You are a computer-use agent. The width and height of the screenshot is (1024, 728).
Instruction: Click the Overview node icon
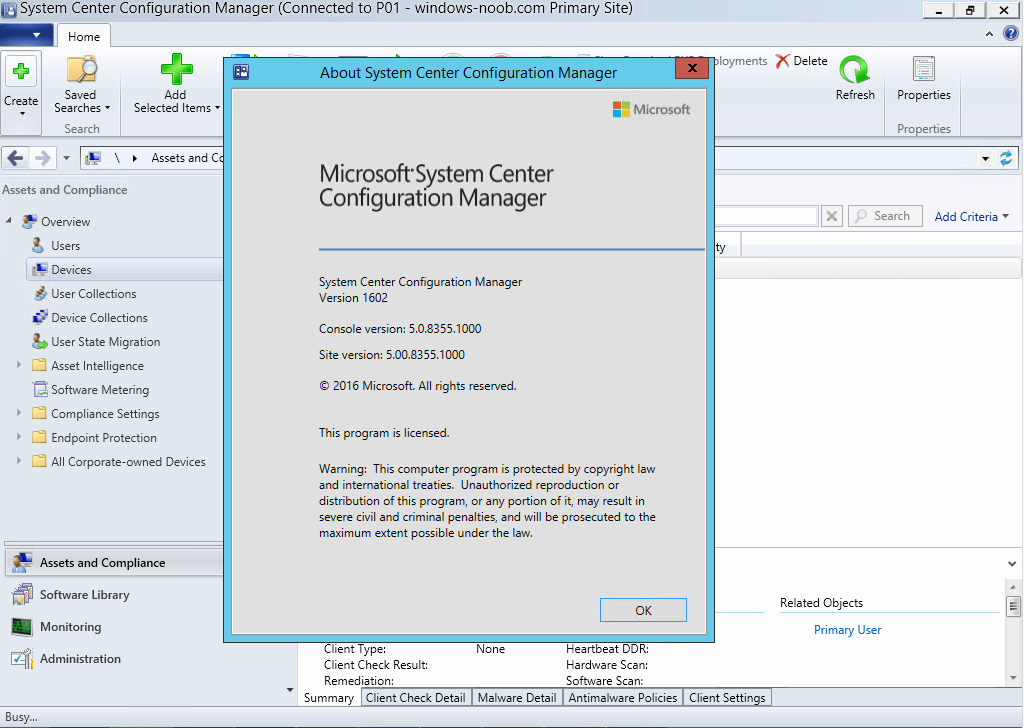click(x=29, y=221)
